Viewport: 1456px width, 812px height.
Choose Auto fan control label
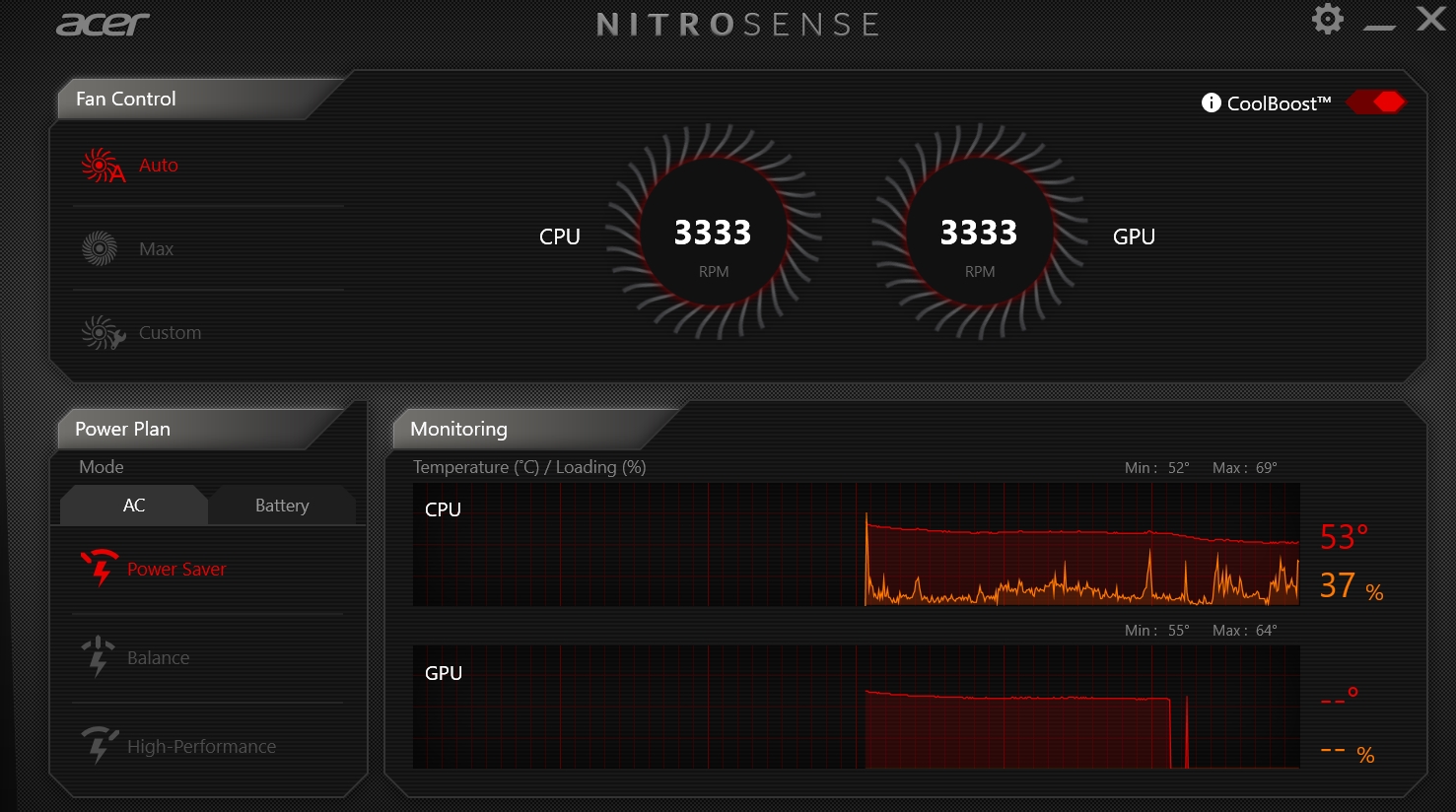pyautogui.click(x=159, y=166)
